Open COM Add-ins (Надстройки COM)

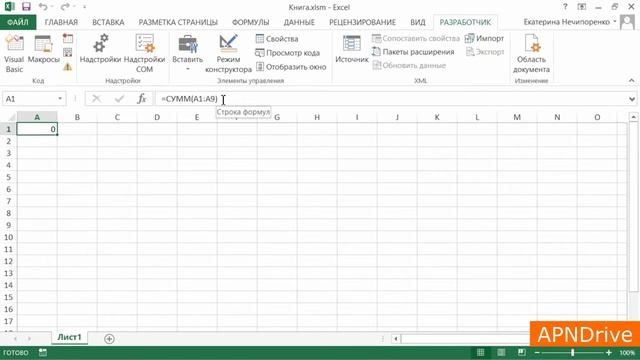point(144,54)
